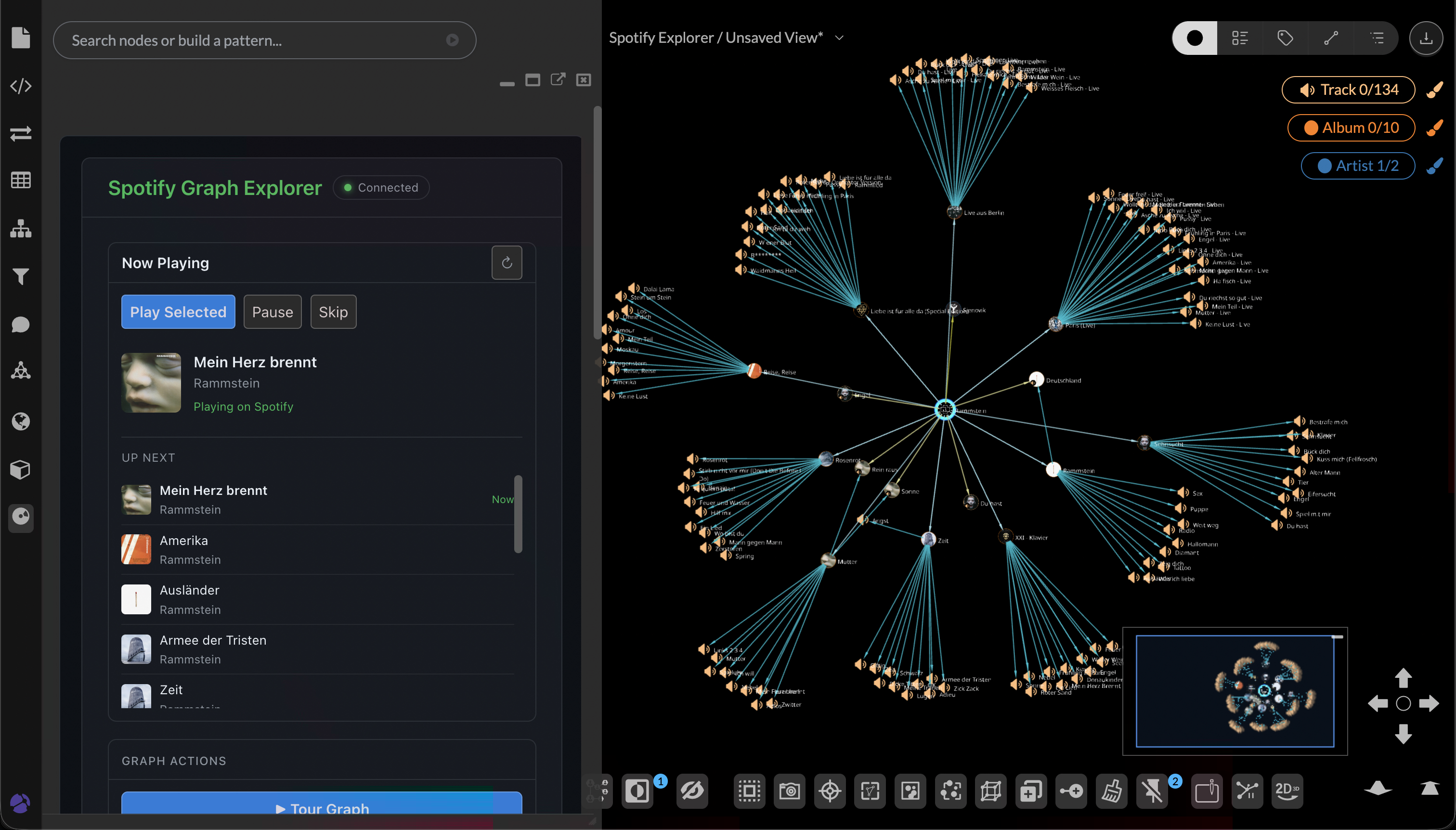
Task: Click the Skip button
Action: (x=334, y=312)
